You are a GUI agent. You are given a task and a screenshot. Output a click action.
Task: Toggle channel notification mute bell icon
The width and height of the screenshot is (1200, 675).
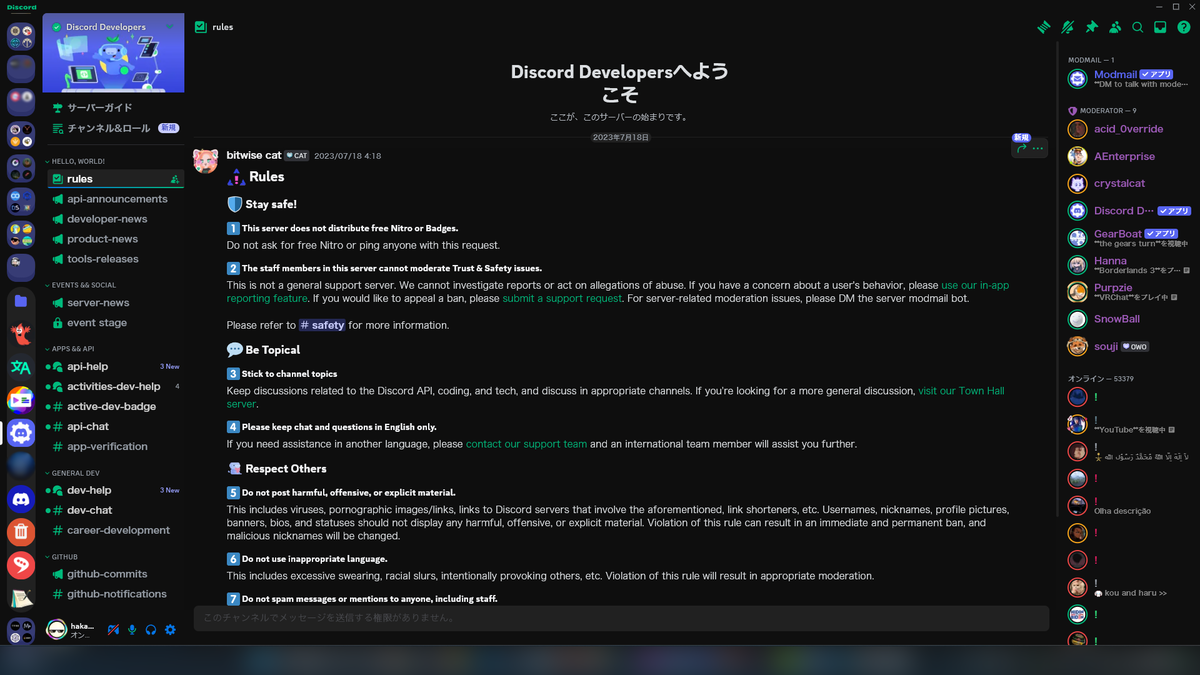[1068, 27]
